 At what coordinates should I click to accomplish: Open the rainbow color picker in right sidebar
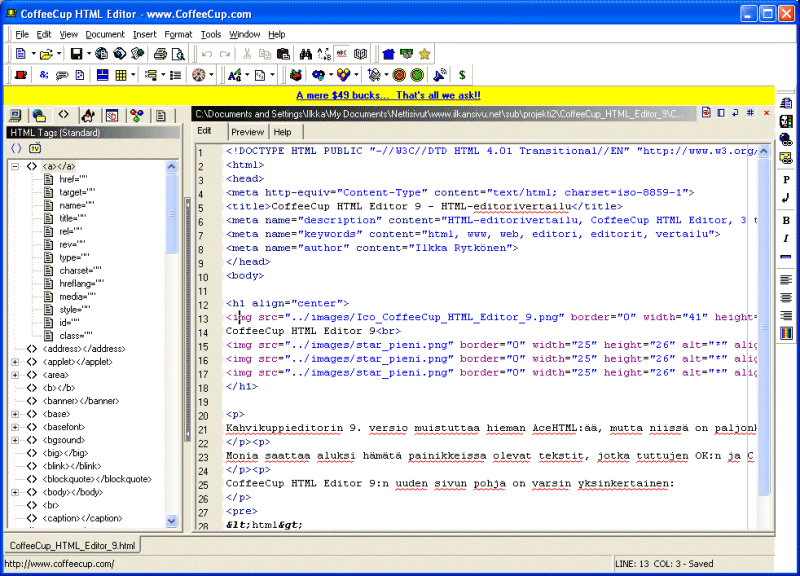click(x=786, y=334)
